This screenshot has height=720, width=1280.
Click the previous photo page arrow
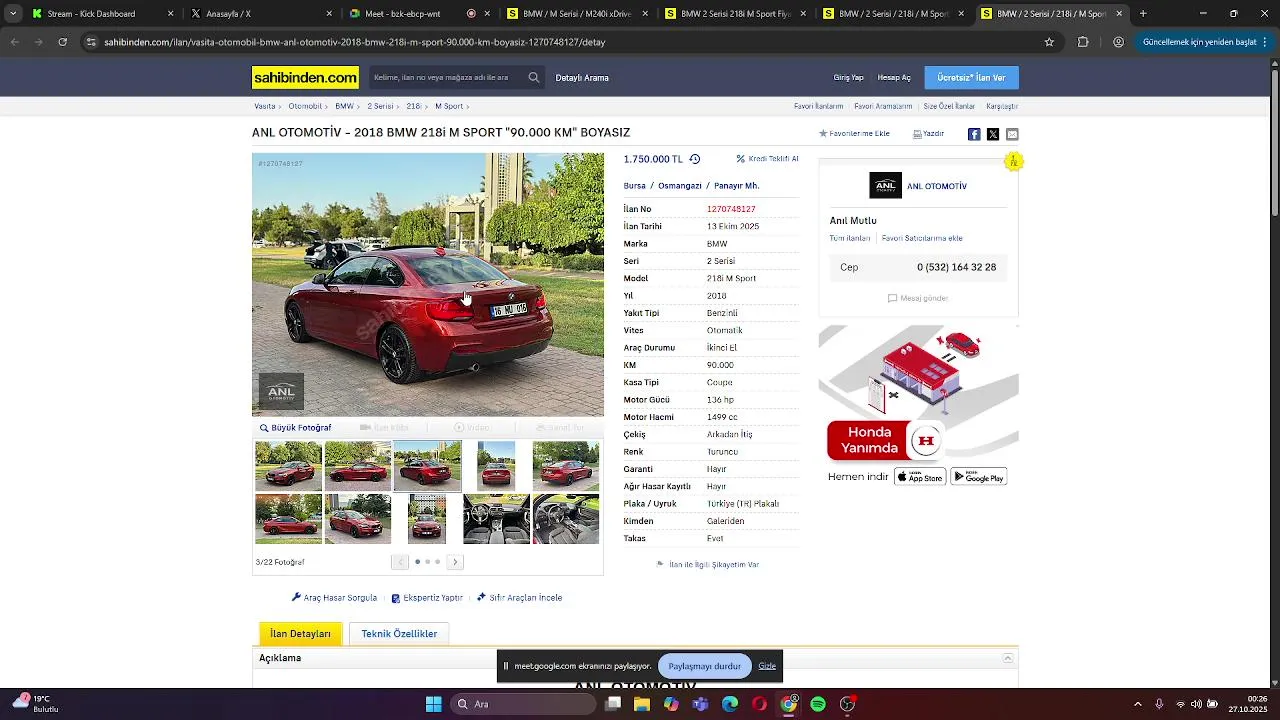[400, 562]
